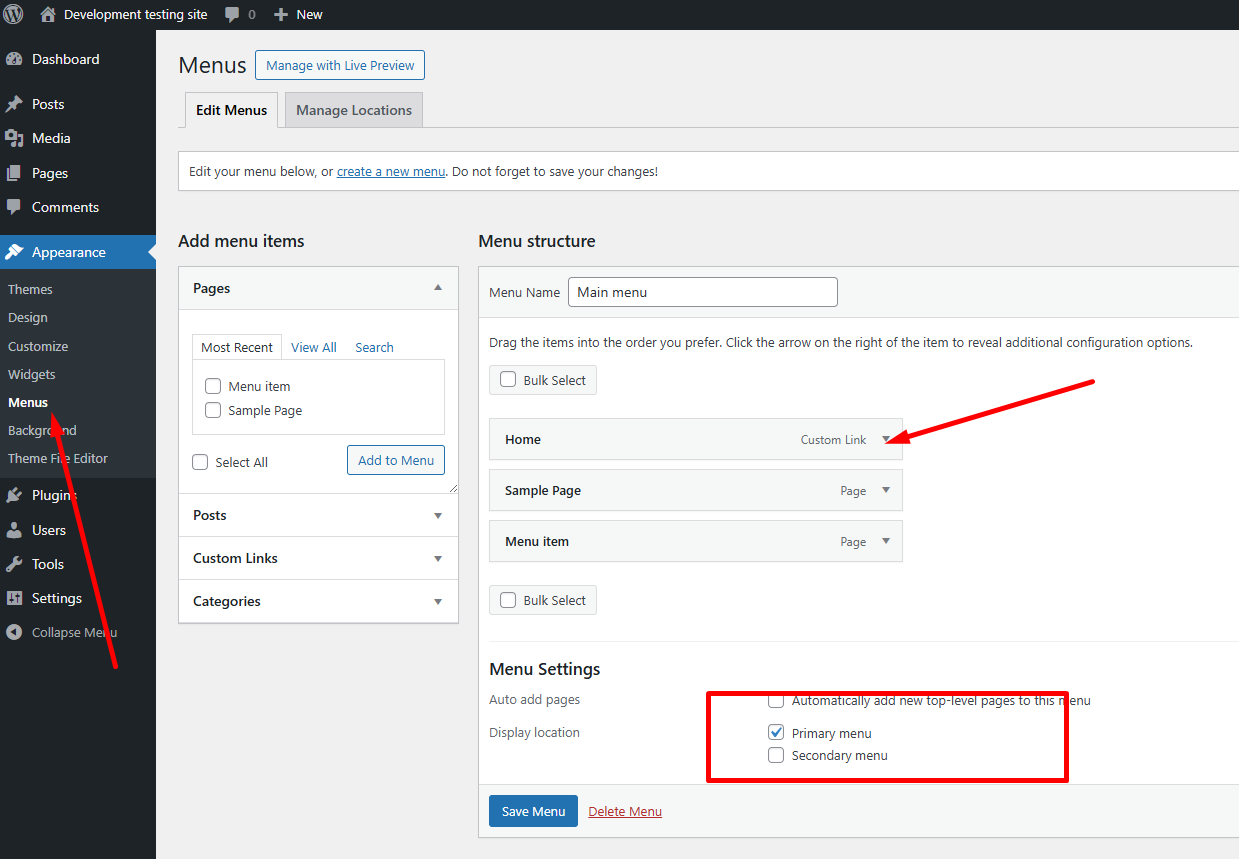This screenshot has width=1239, height=859.
Task: Click the Posts pushpin icon
Action: click(14, 104)
